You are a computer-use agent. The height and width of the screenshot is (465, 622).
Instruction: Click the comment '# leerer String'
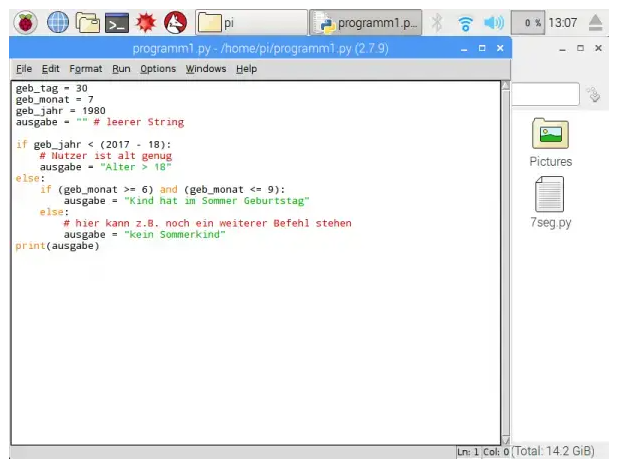pyautogui.click(x=139, y=122)
